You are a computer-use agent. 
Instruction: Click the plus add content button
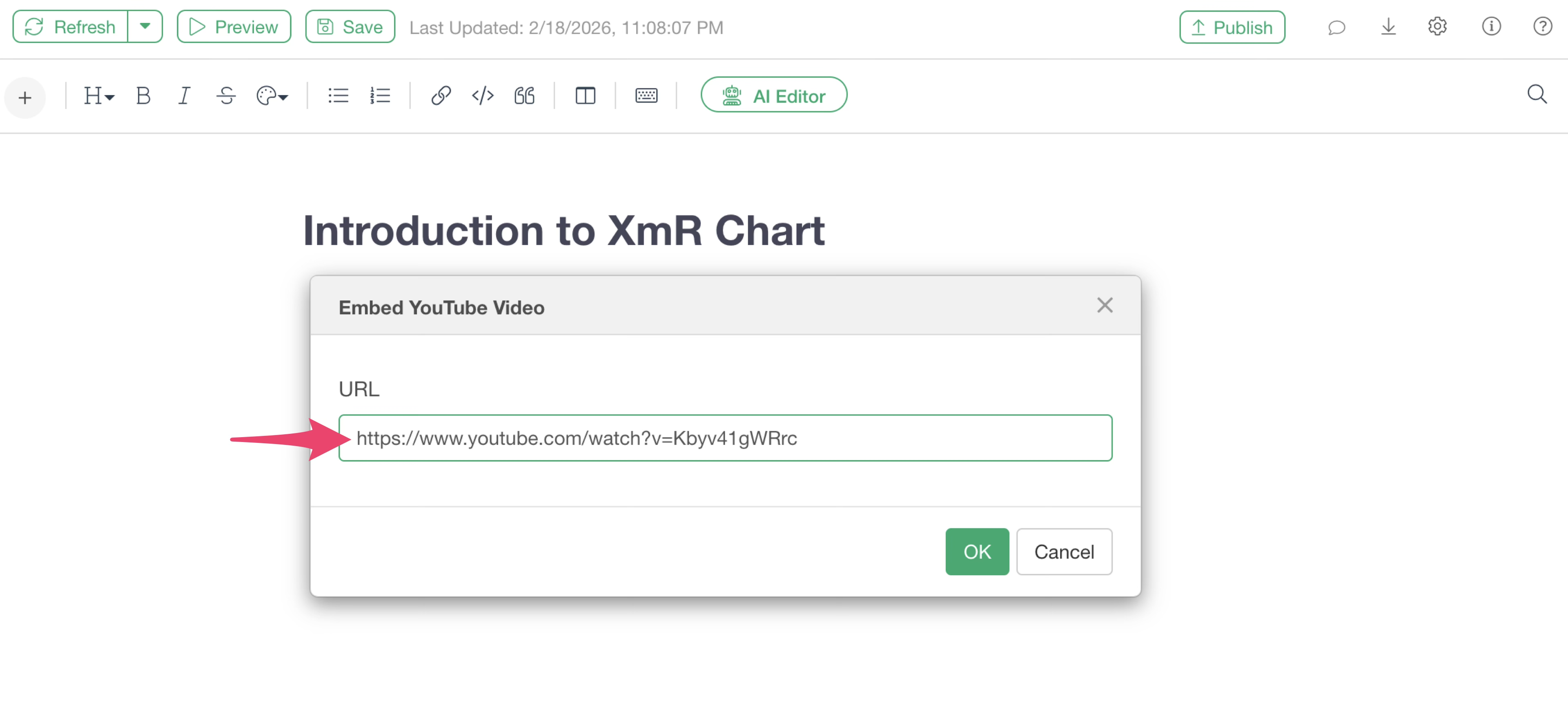coord(25,97)
